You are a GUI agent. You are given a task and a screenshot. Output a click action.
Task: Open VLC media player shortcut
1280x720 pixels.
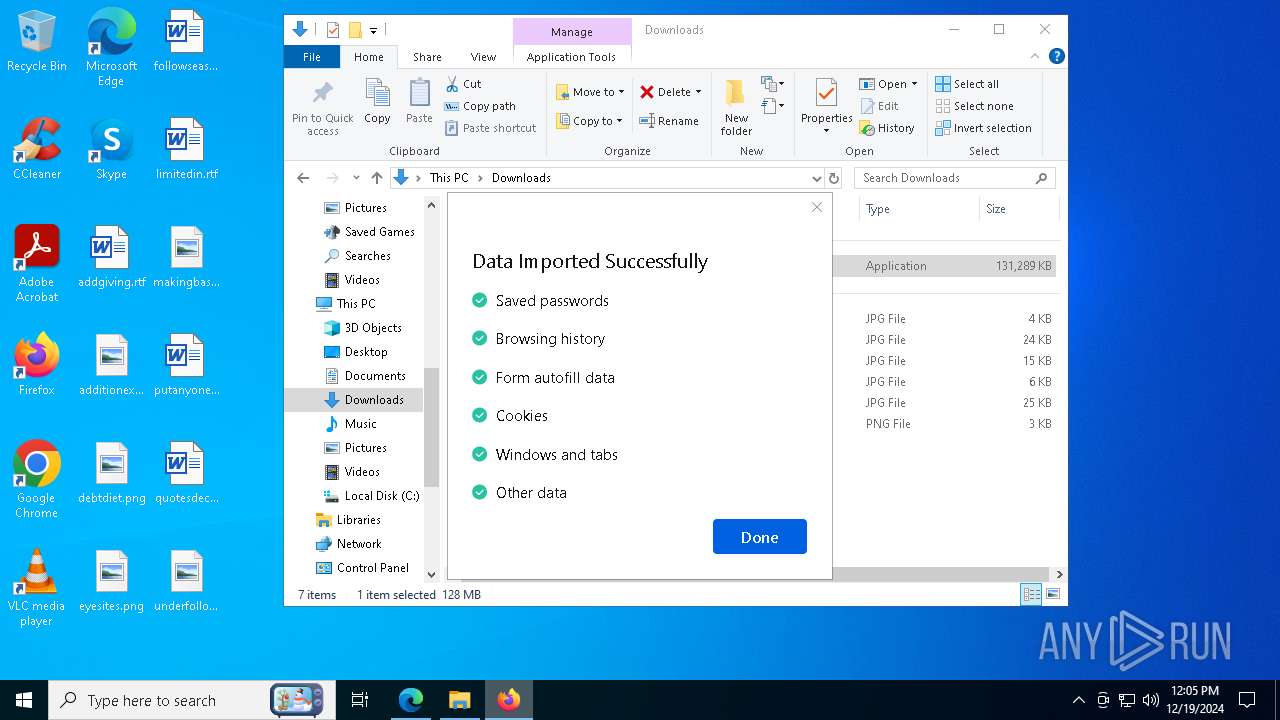point(37,588)
